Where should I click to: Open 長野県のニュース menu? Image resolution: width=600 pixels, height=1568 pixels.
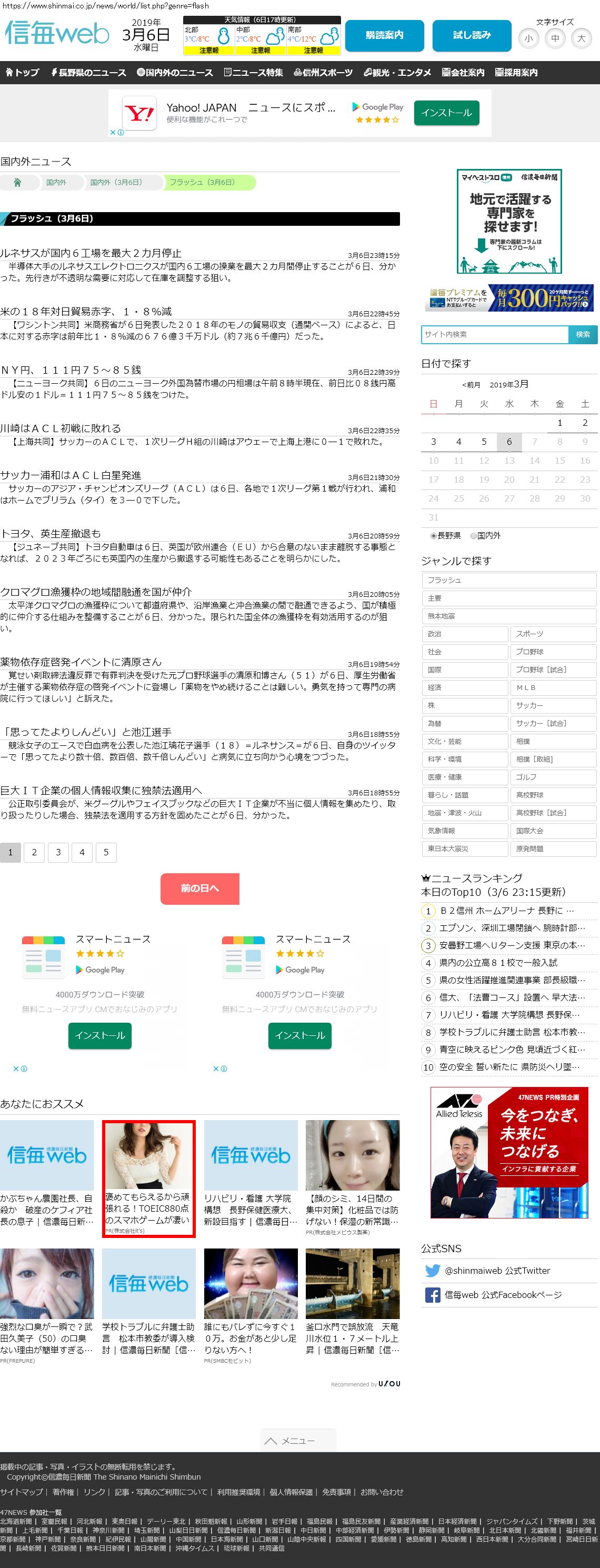[x=88, y=73]
